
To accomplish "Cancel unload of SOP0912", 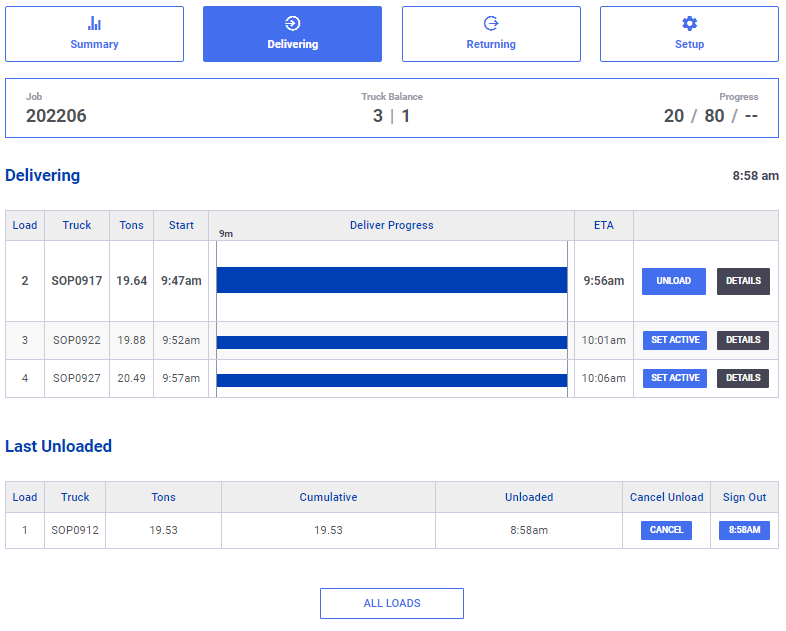I will [666, 530].
